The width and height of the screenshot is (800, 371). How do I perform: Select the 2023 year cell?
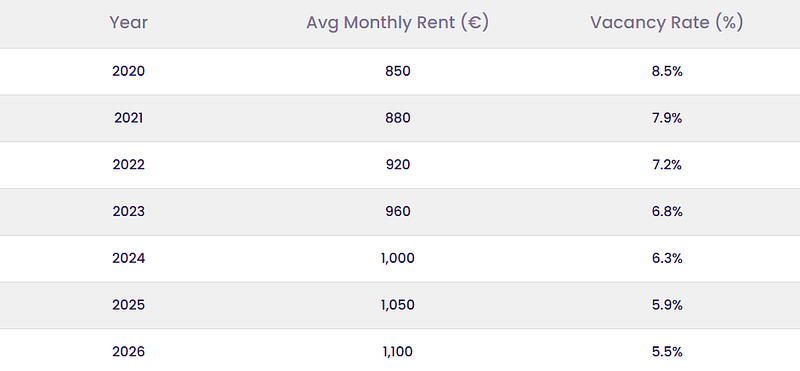click(129, 212)
